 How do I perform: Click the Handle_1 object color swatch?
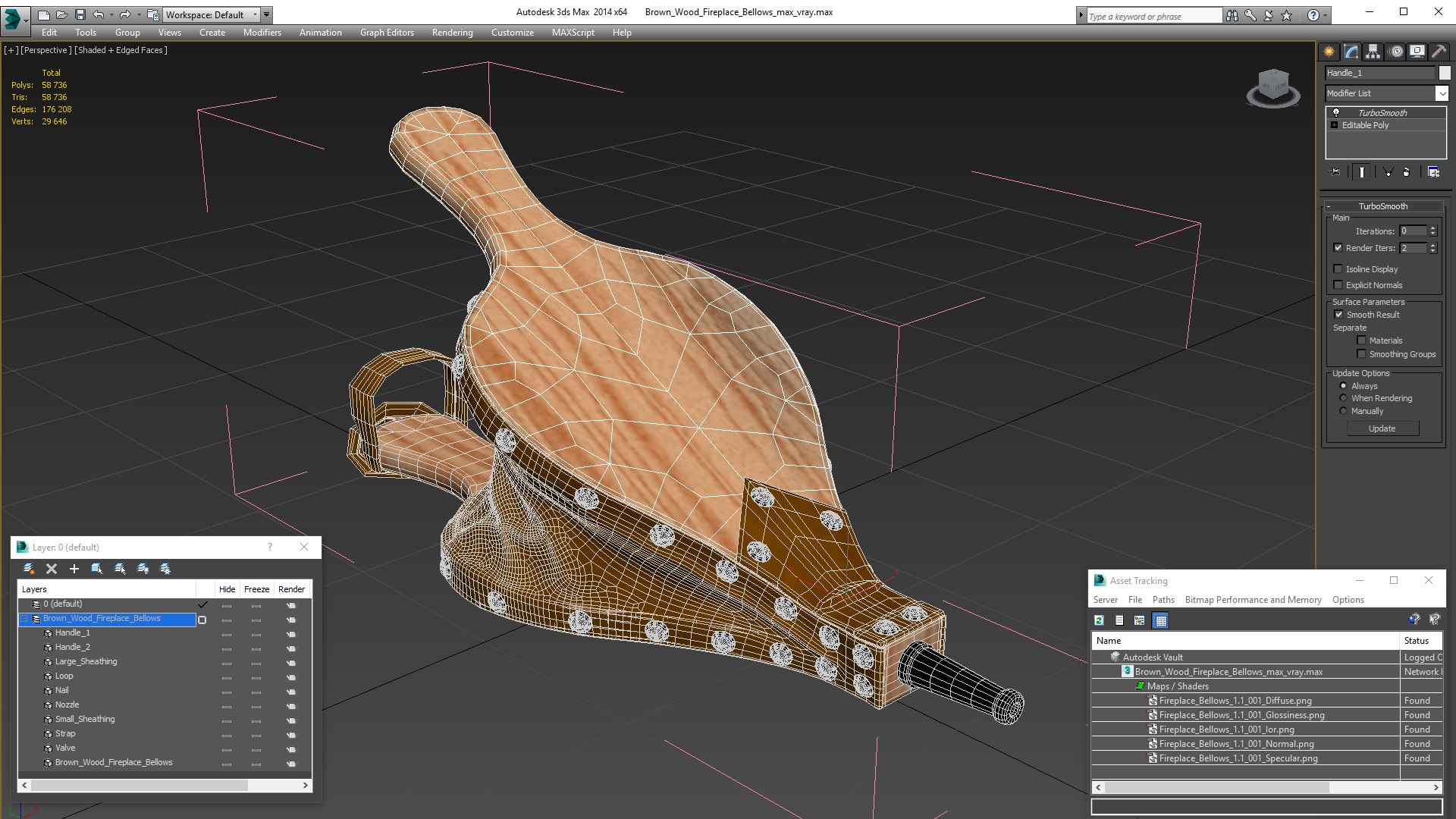coord(1445,73)
